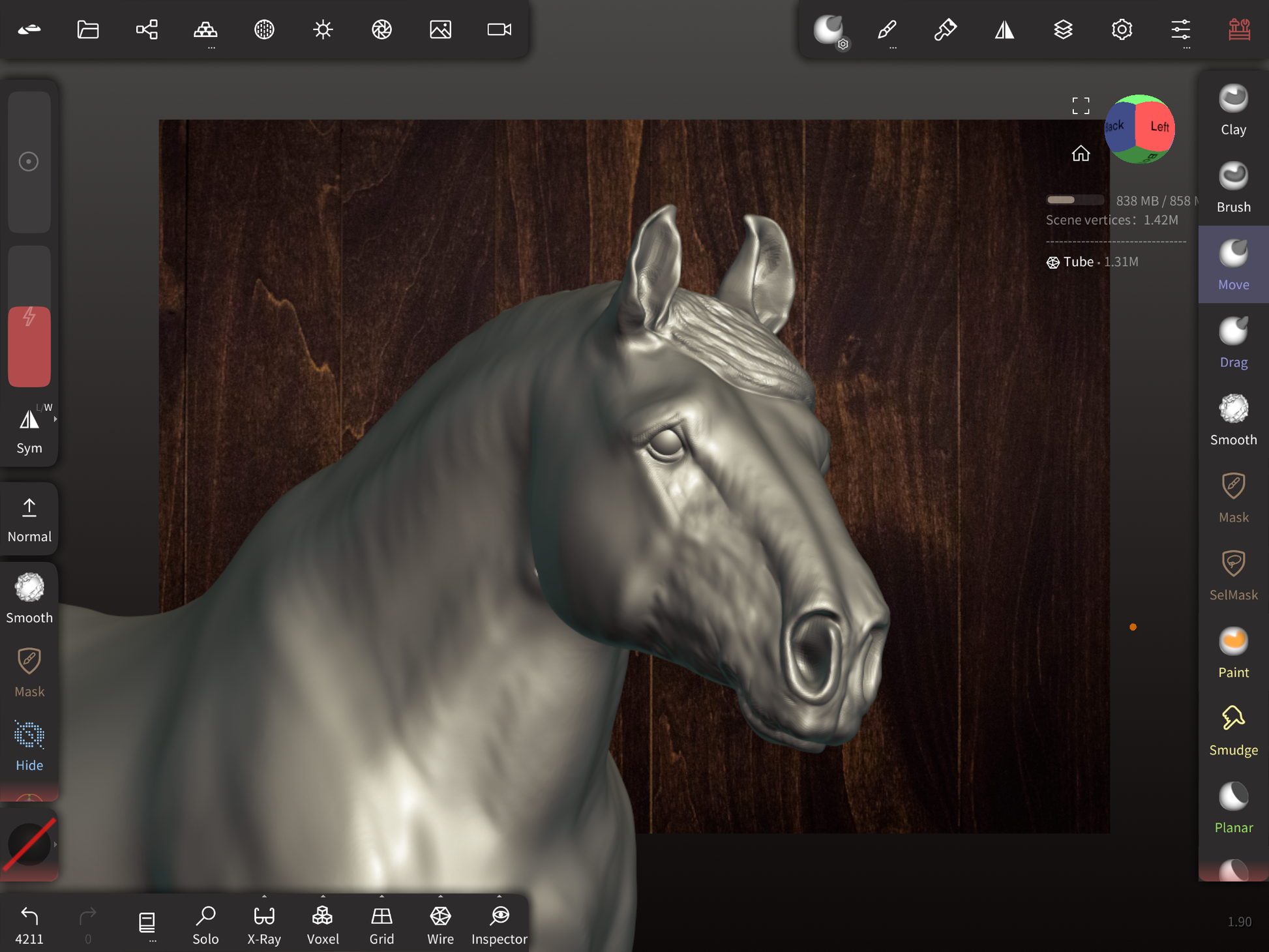Select the Clay sculpting brush

pos(1232,110)
